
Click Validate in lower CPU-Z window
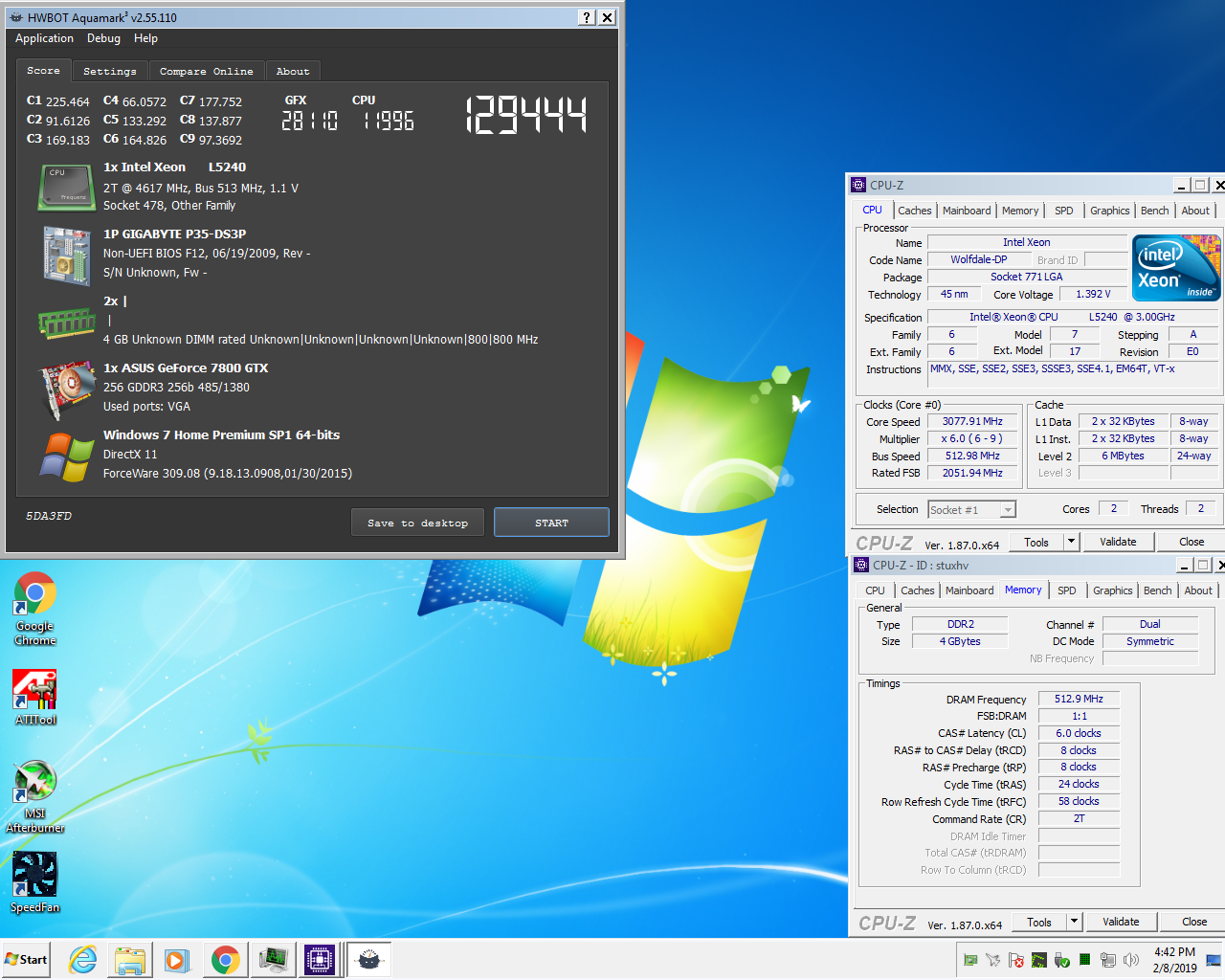pyautogui.click(x=1121, y=922)
